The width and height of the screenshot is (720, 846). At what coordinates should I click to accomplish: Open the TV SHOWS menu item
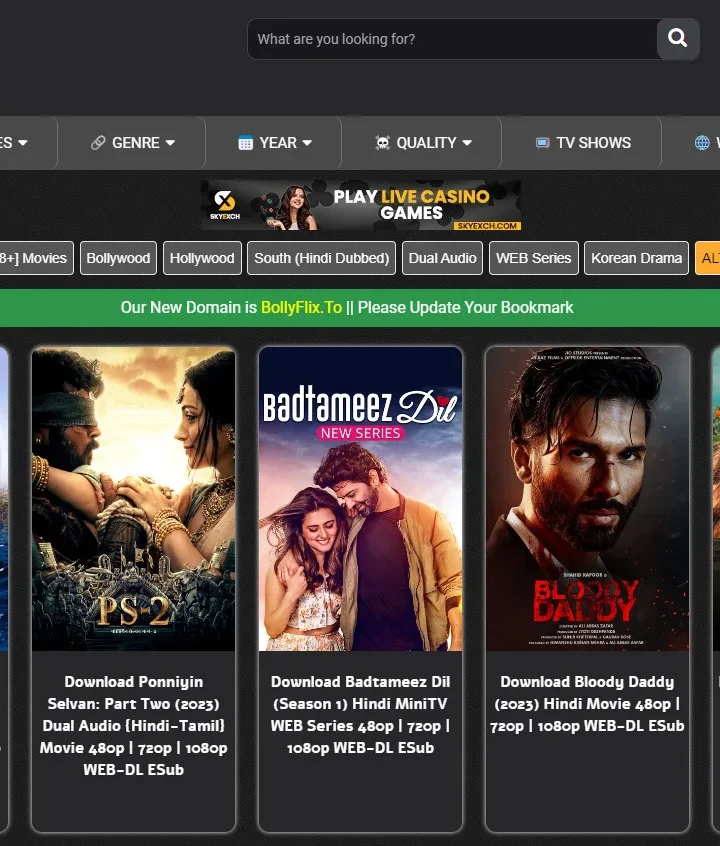pyautogui.click(x=582, y=143)
